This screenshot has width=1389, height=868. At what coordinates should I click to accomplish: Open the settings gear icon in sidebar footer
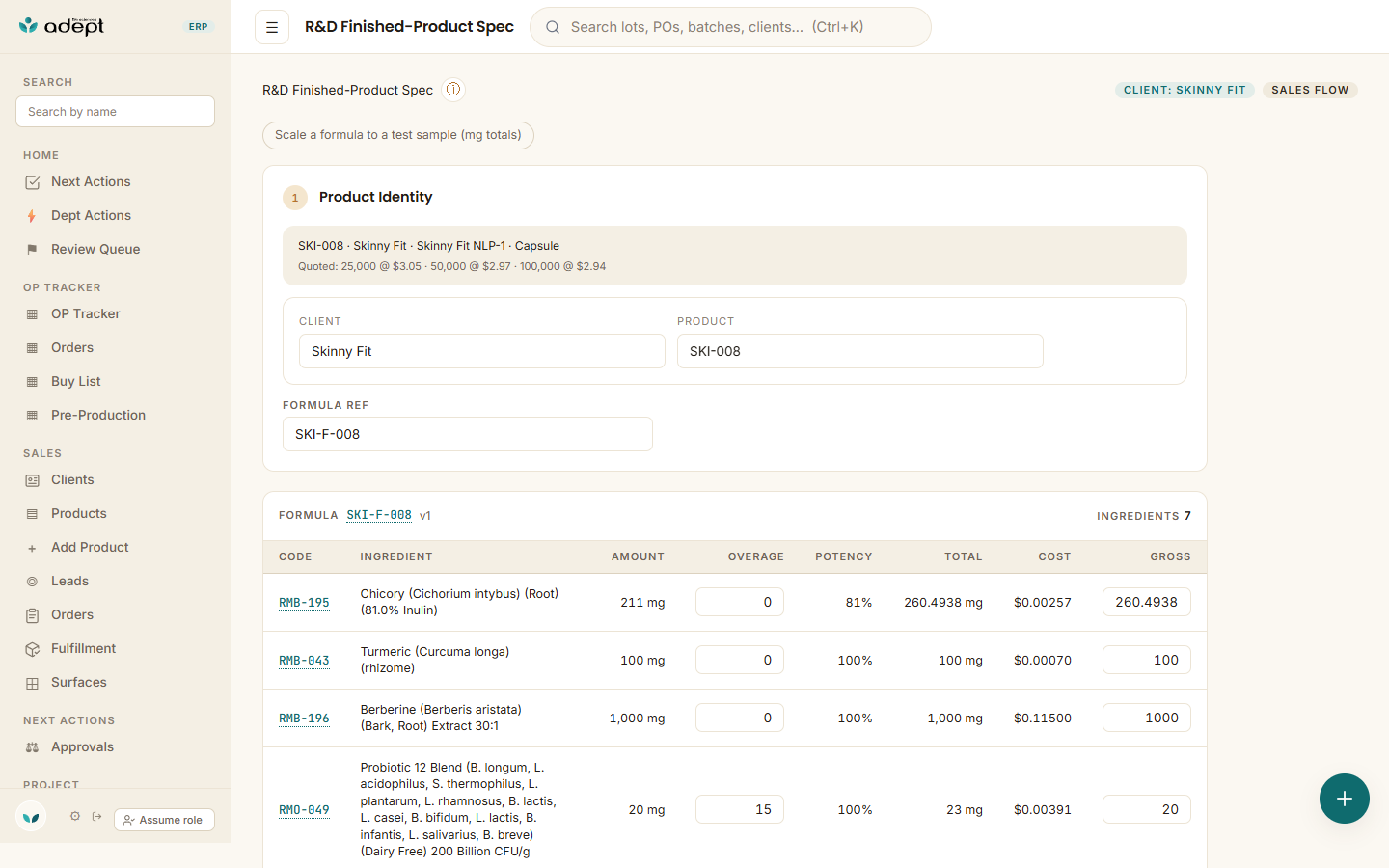[x=75, y=816]
